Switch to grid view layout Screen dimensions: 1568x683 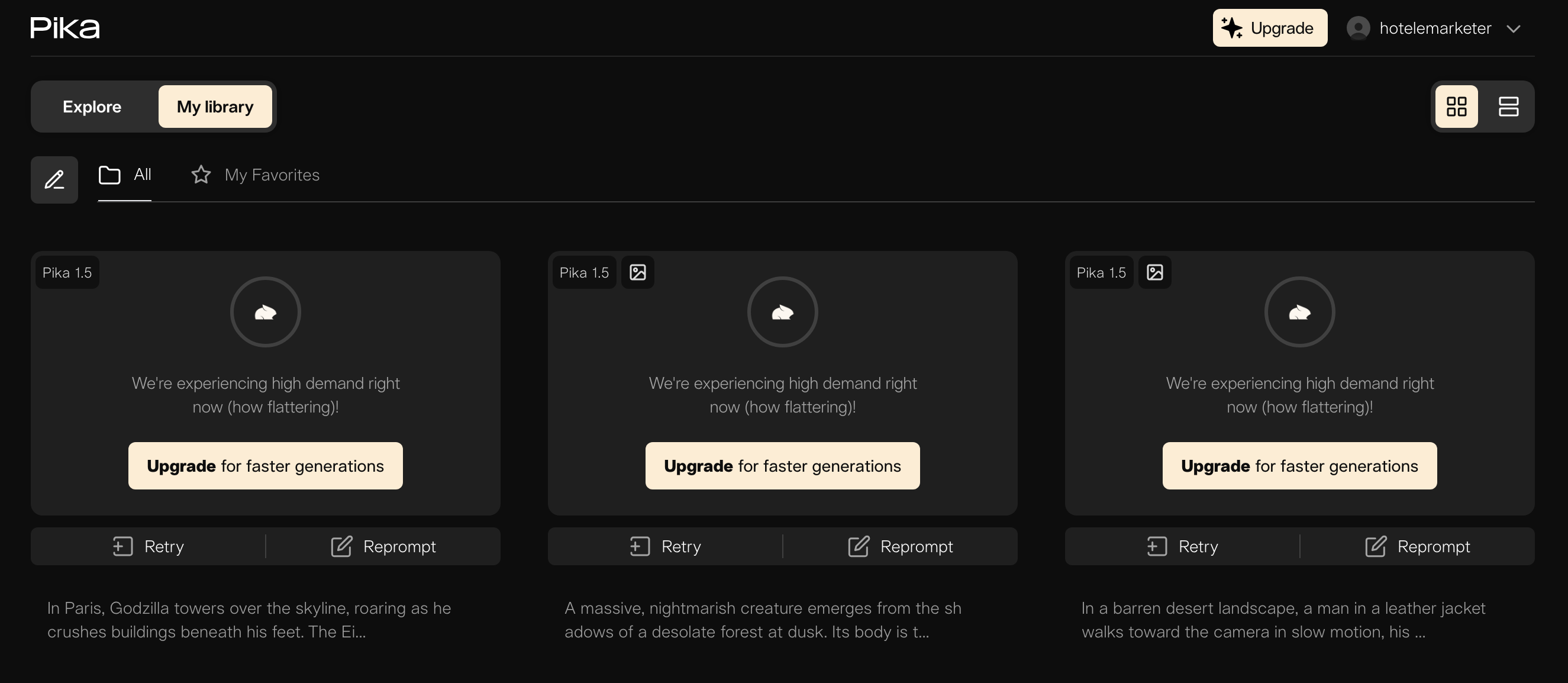[x=1456, y=107]
